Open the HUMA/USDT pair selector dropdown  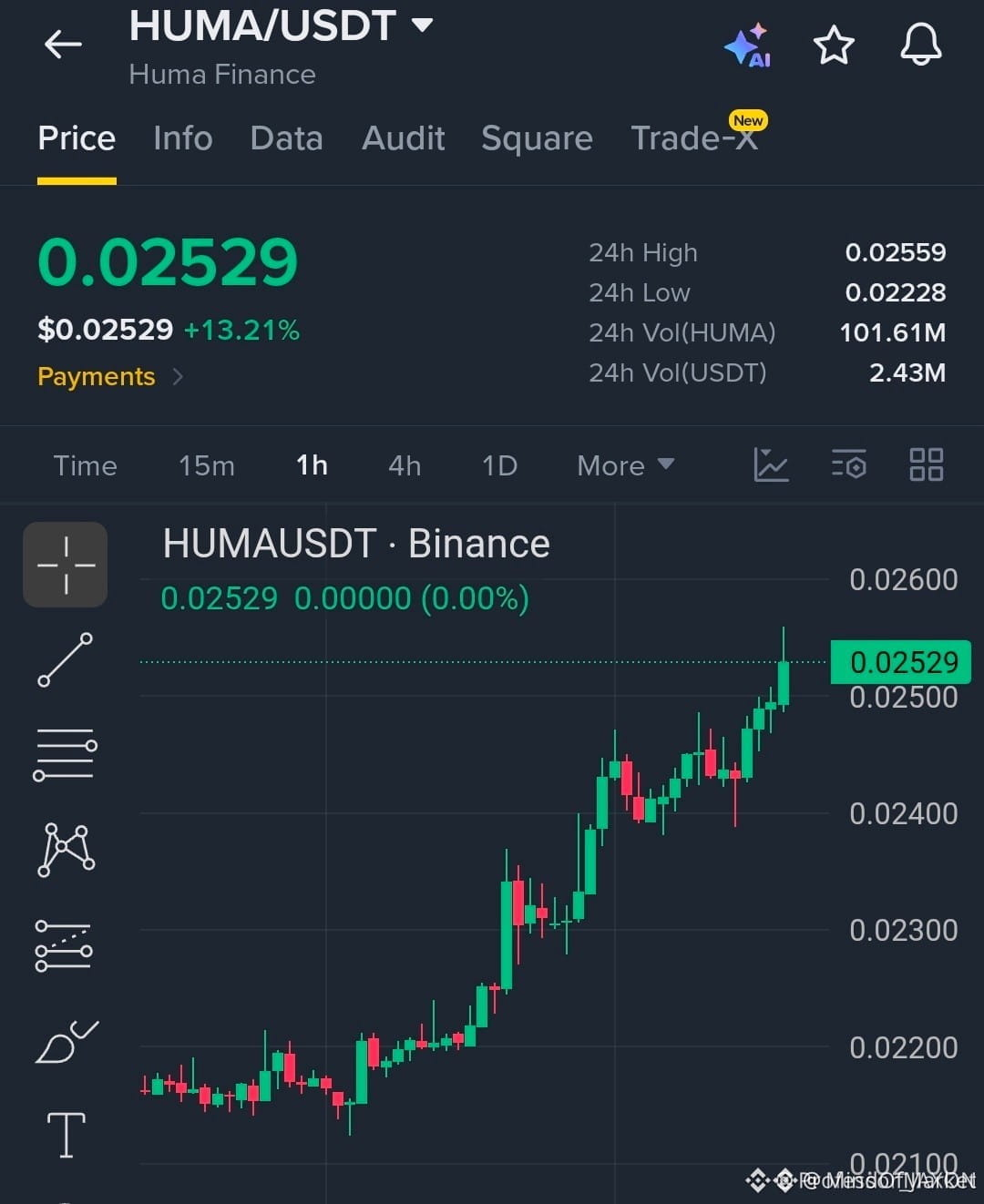point(281,26)
